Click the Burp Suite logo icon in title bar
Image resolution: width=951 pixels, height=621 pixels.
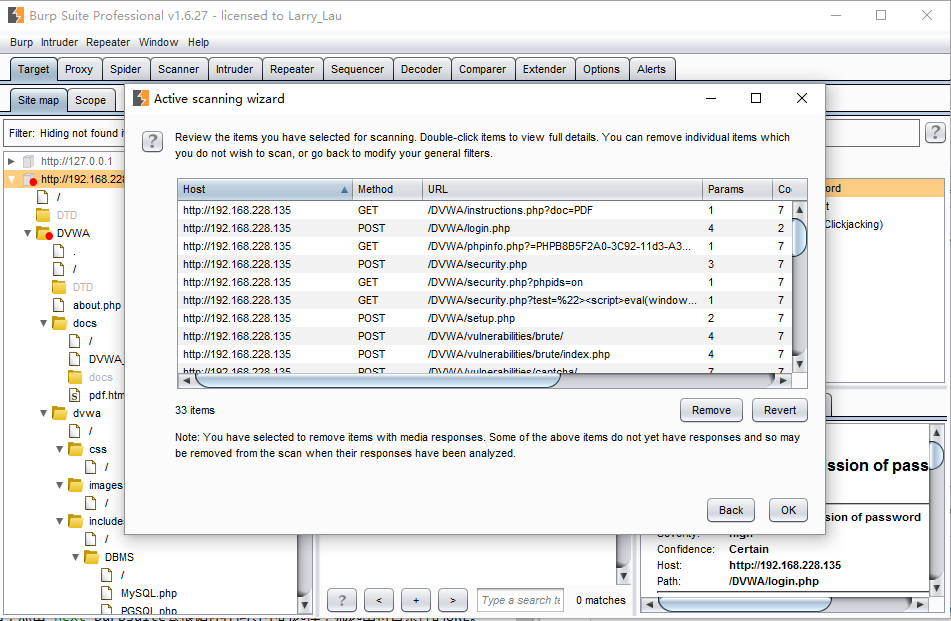point(16,15)
